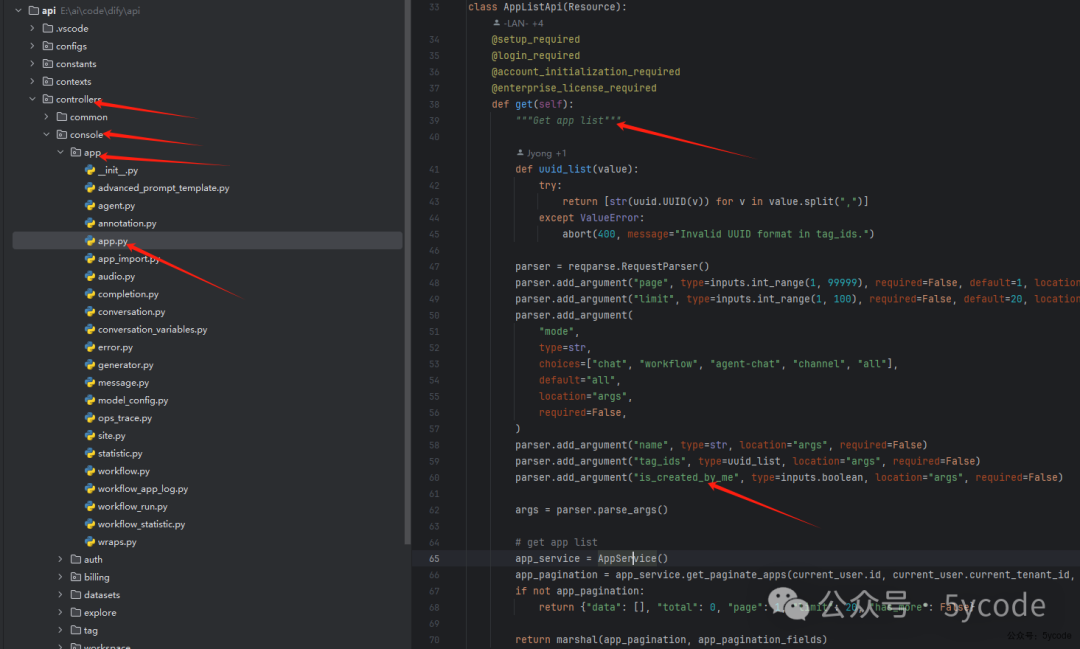Click the Python icon beside site.py

tap(90, 436)
